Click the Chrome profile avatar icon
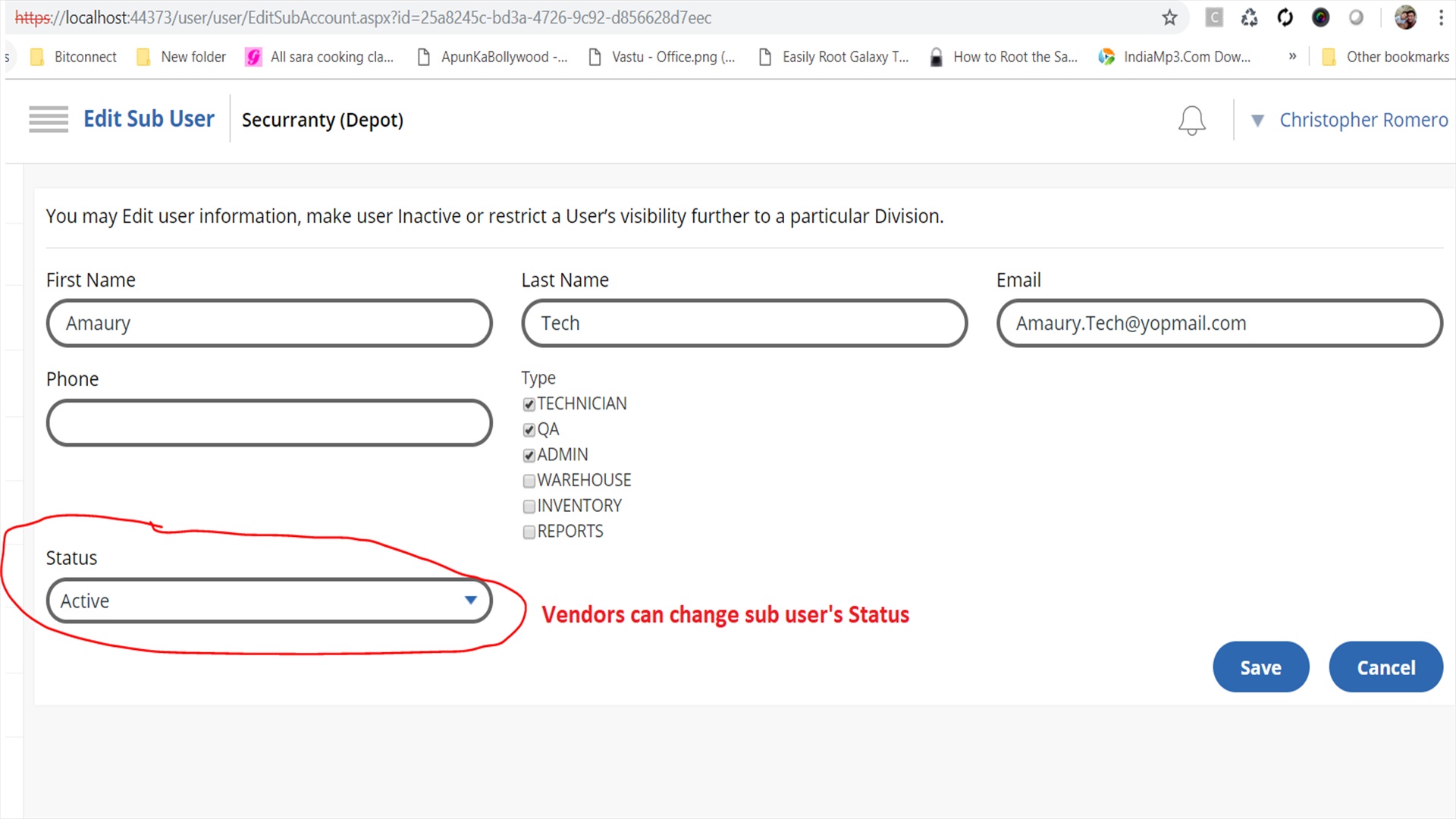The width and height of the screenshot is (1456, 819). (1405, 17)
